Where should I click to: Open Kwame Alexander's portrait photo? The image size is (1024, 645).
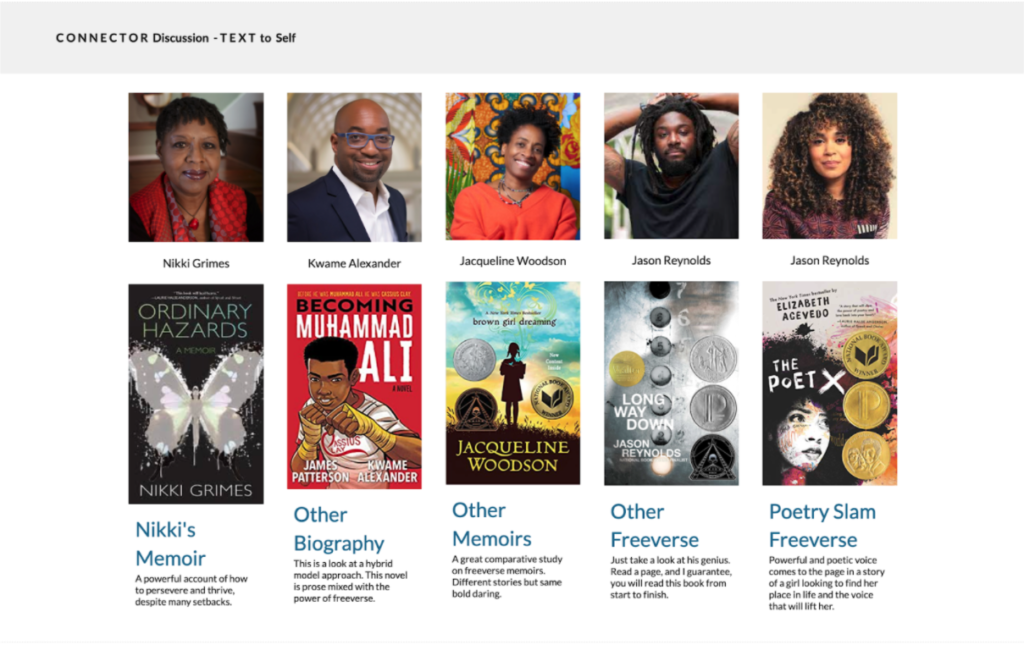[354, 167]
